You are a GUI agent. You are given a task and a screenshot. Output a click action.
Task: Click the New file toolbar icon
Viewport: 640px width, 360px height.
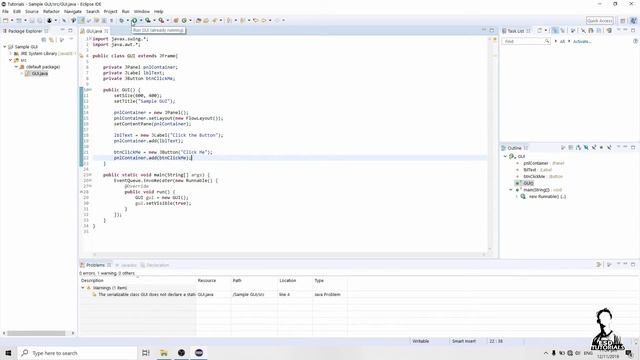click(x=6, y=20)
